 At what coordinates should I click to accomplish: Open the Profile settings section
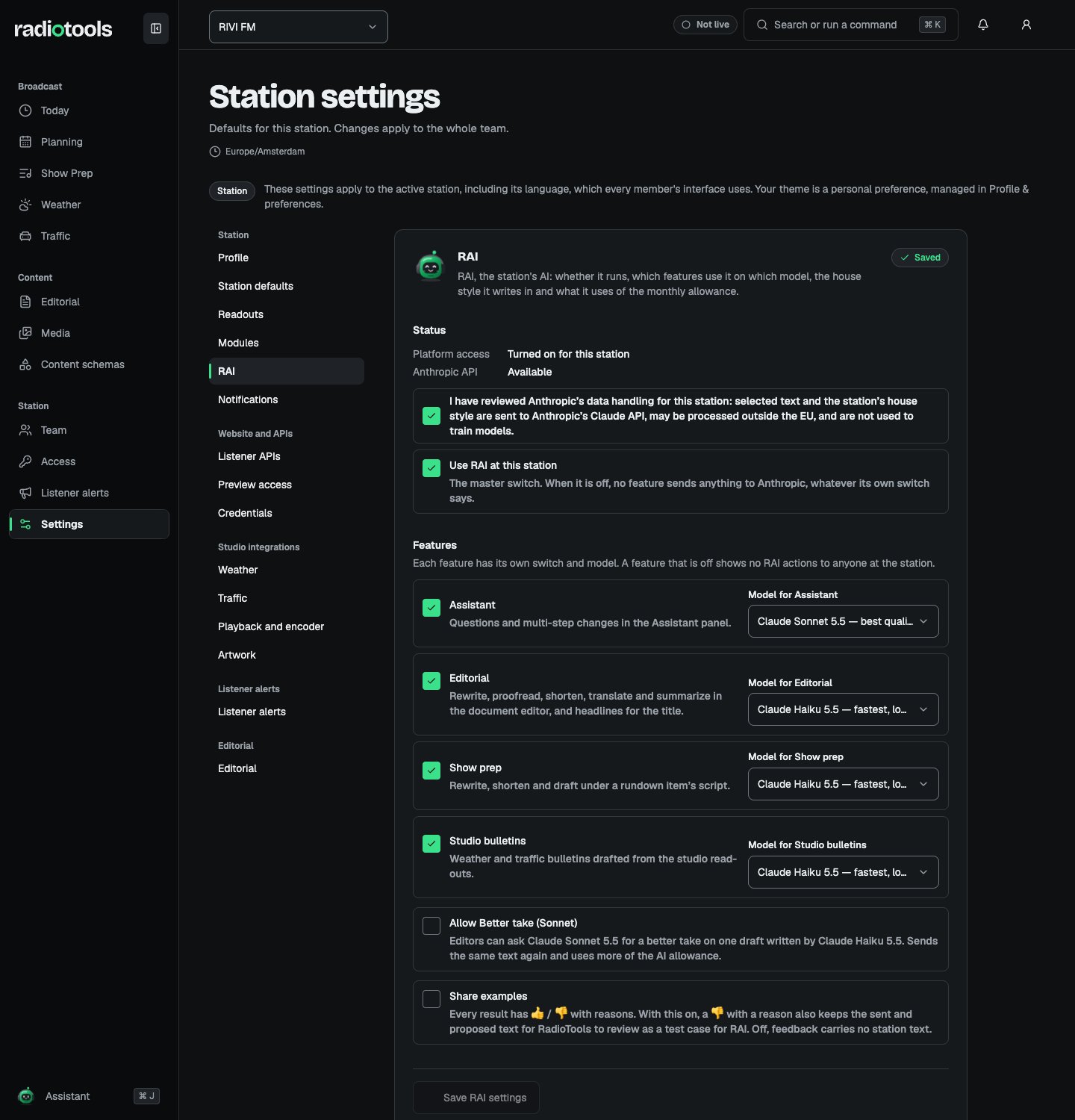point(287,258)
